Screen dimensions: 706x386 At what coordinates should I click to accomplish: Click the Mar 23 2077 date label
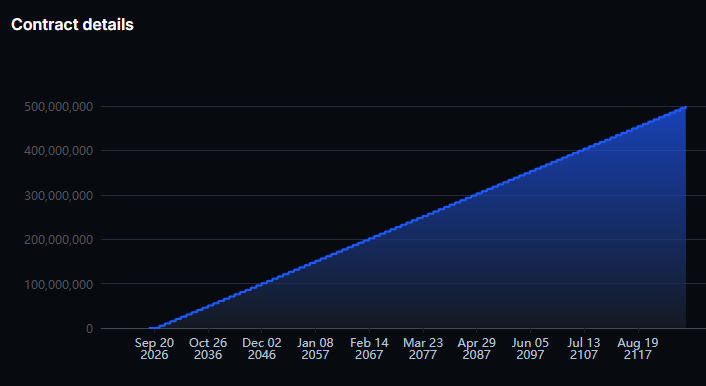(423, 349)
